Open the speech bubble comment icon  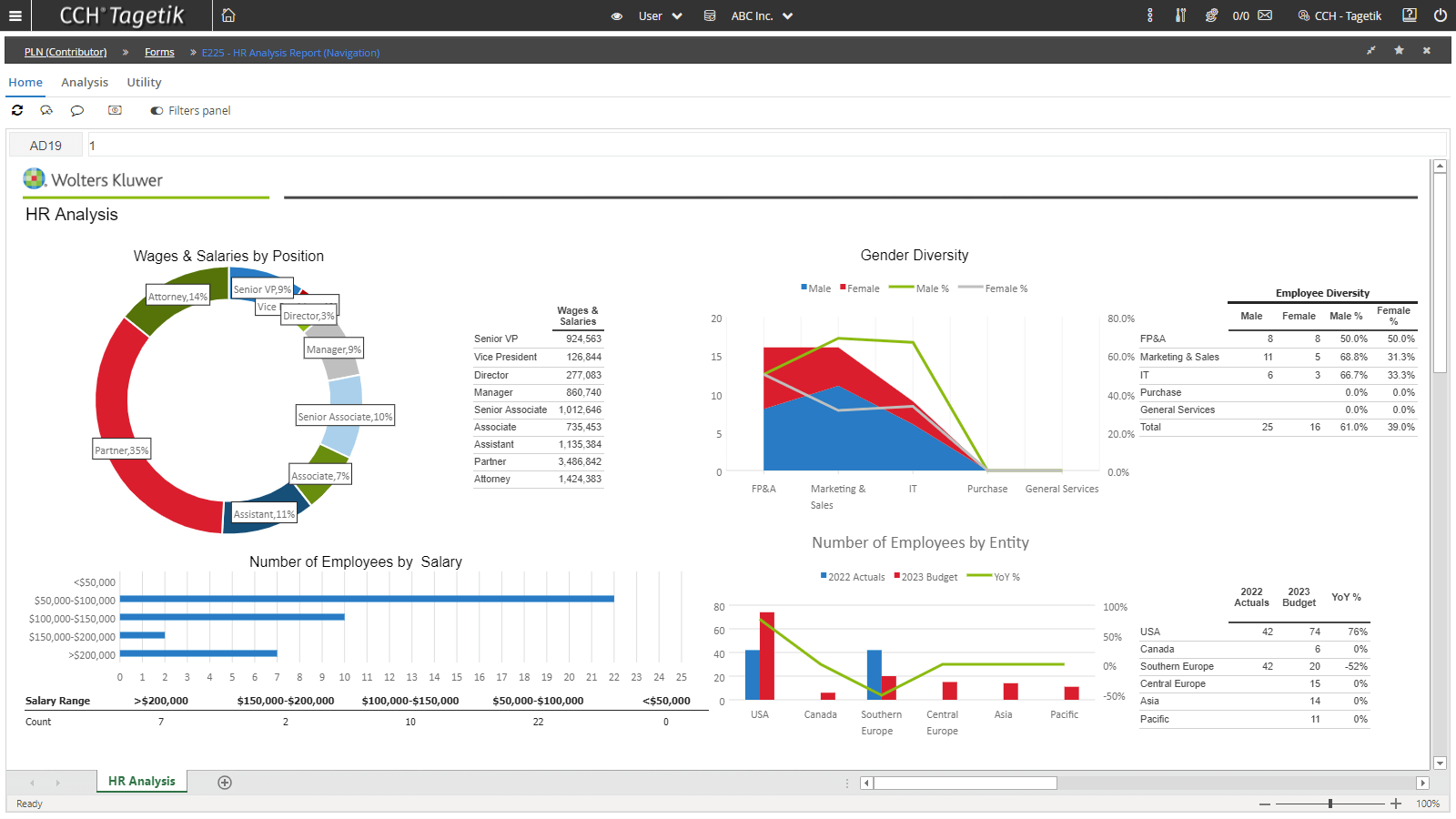pos(77,110)
